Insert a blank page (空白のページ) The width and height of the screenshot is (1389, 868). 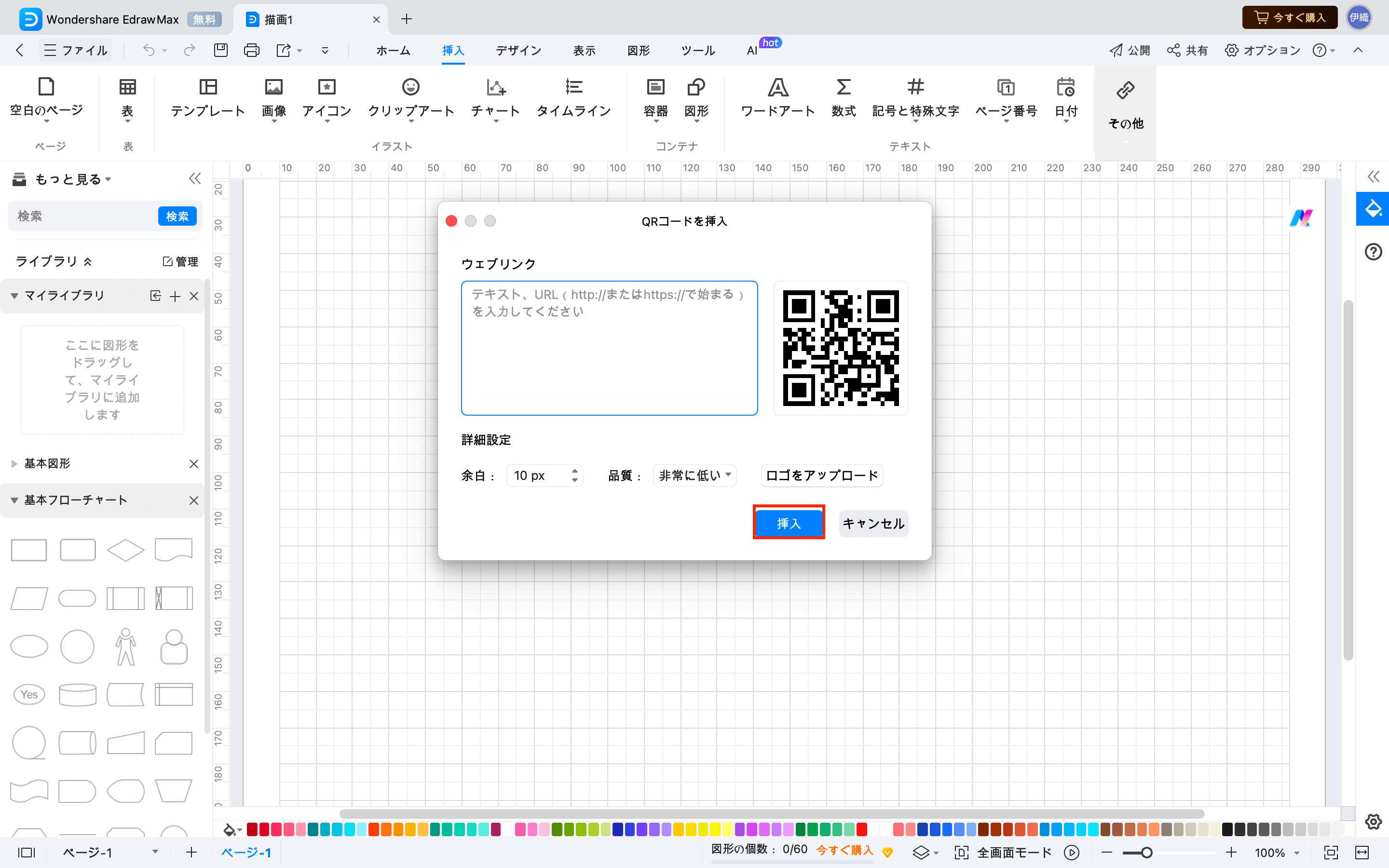coord(46,99)
